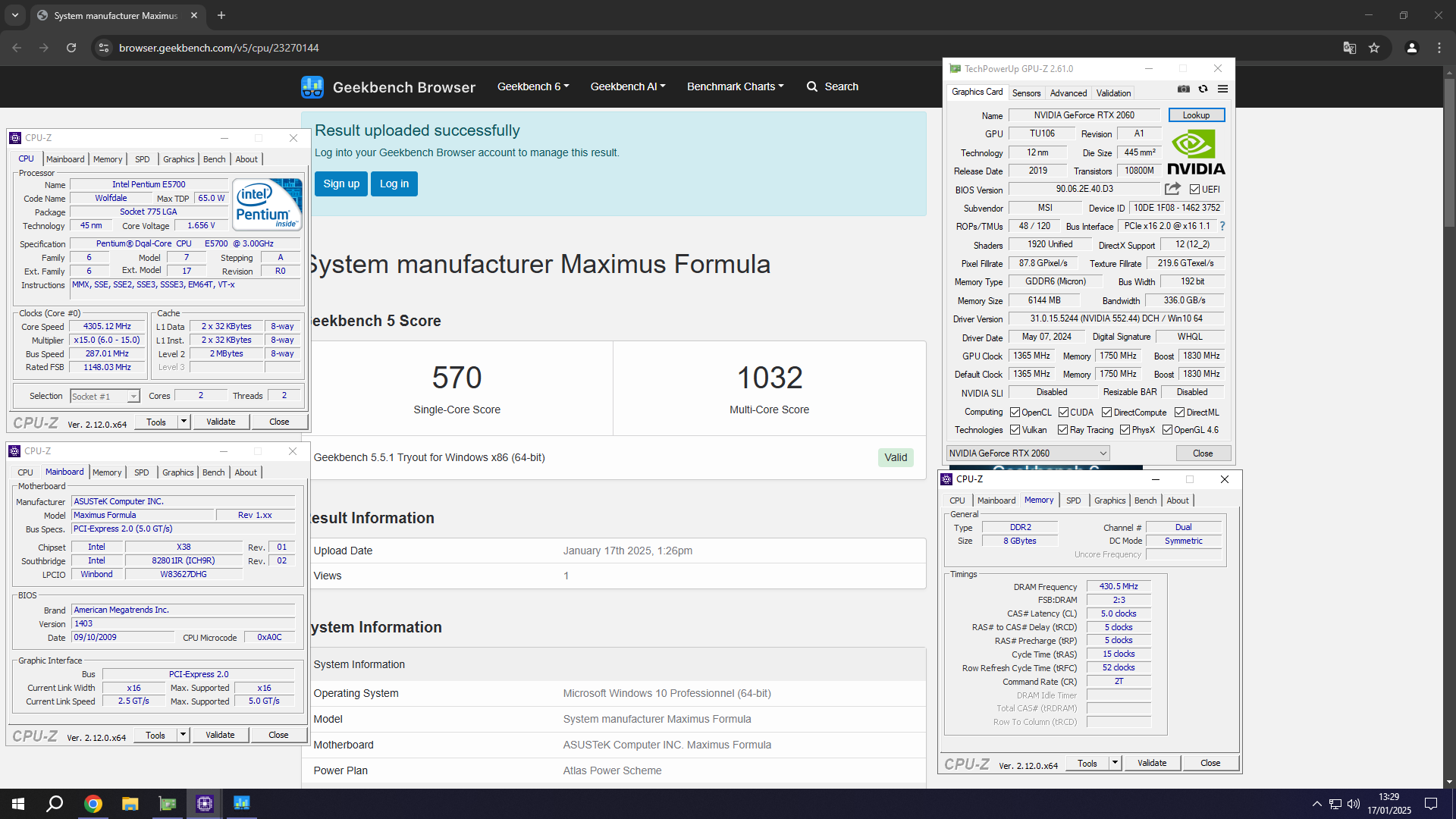The image size is (1456, 819).
Task: Click the Valid badge on Geekbench result
Action: [896, 457]
